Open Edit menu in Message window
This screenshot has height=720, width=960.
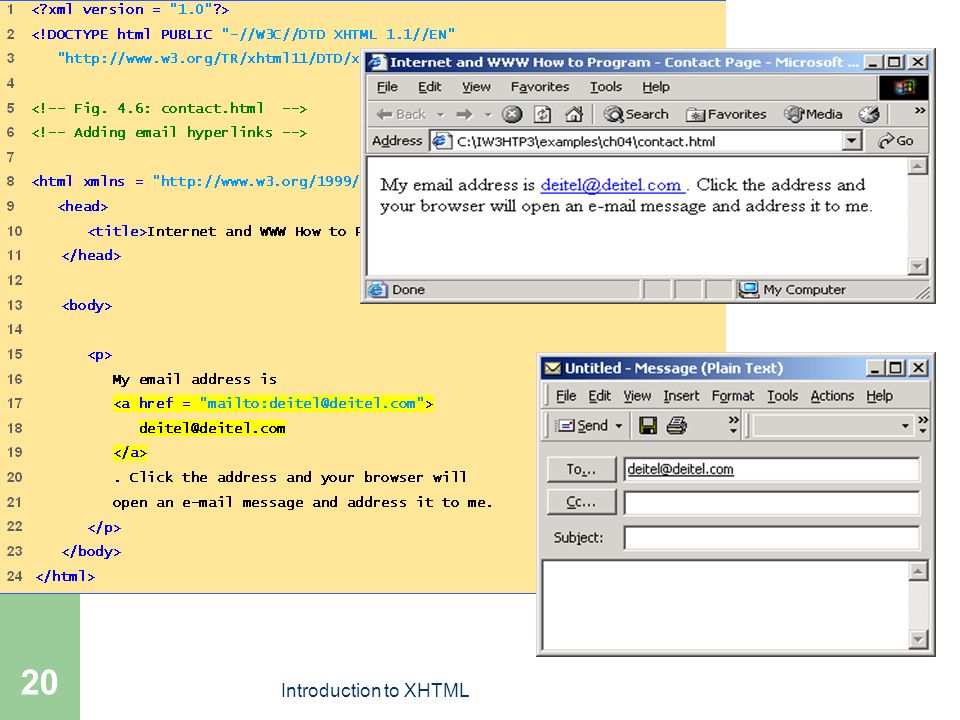[599, 396]
